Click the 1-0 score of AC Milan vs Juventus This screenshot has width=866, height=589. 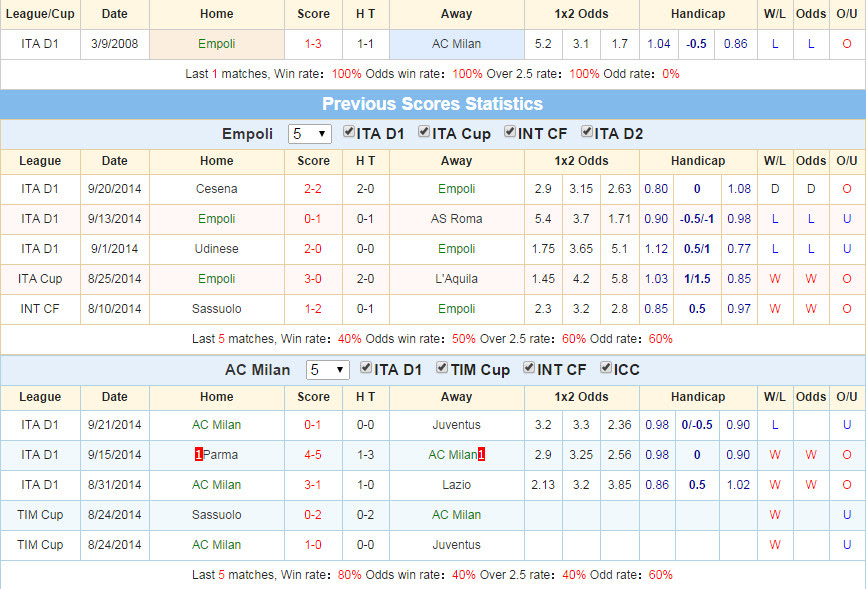[313, 544]
